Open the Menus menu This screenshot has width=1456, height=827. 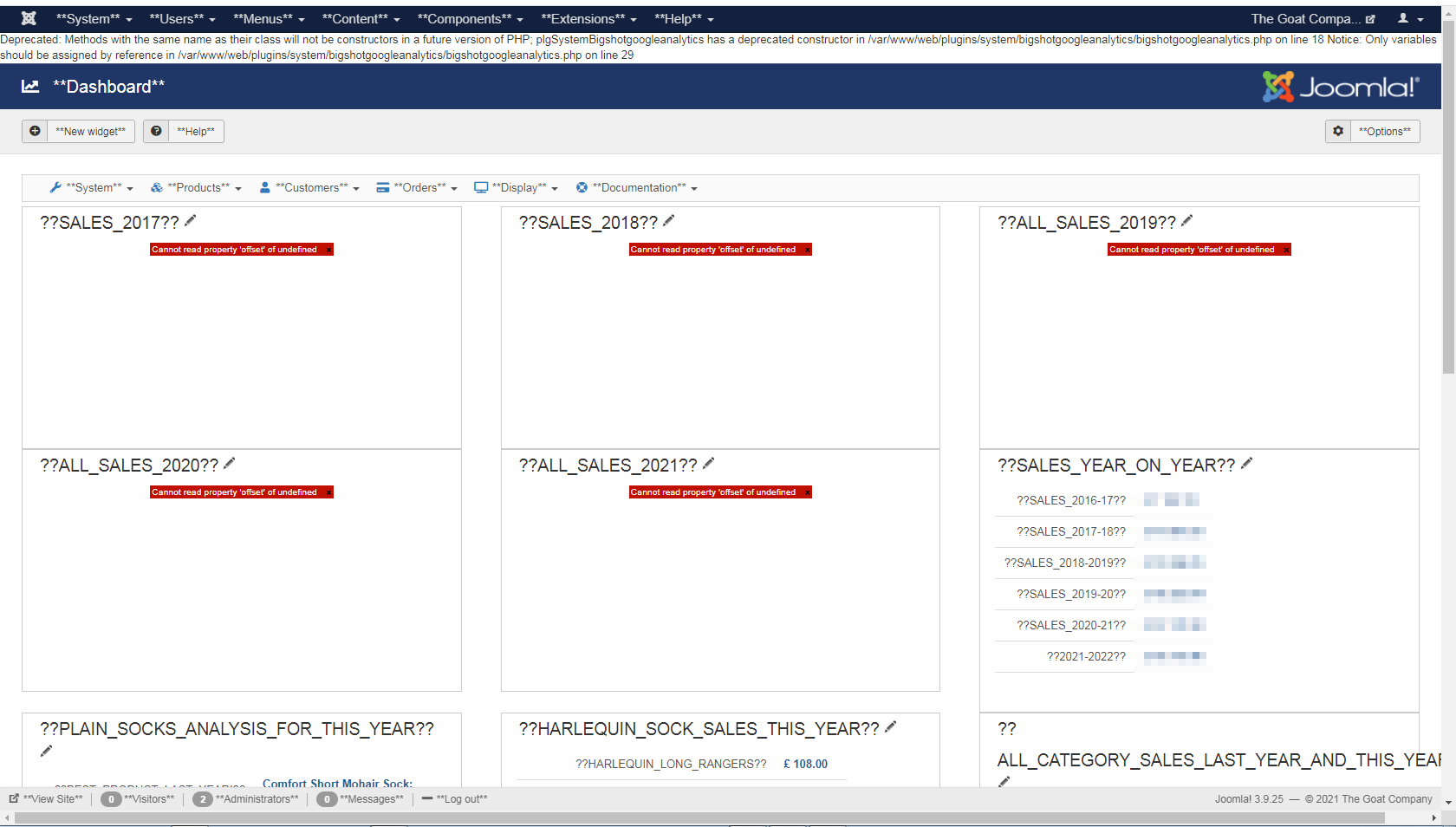coord(270,19)
